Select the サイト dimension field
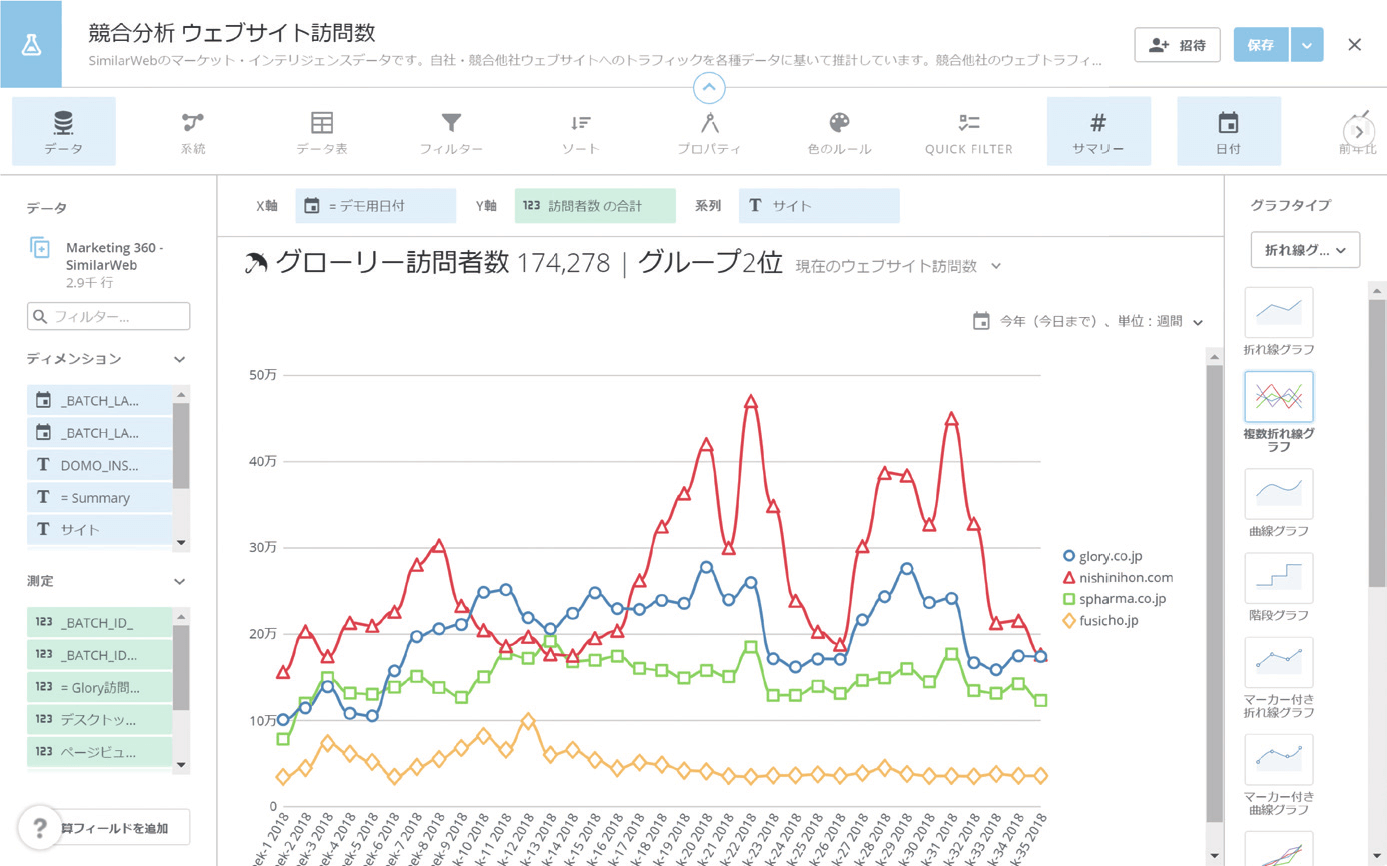The width and height of the screenshot is (1387, 866). 100,529
